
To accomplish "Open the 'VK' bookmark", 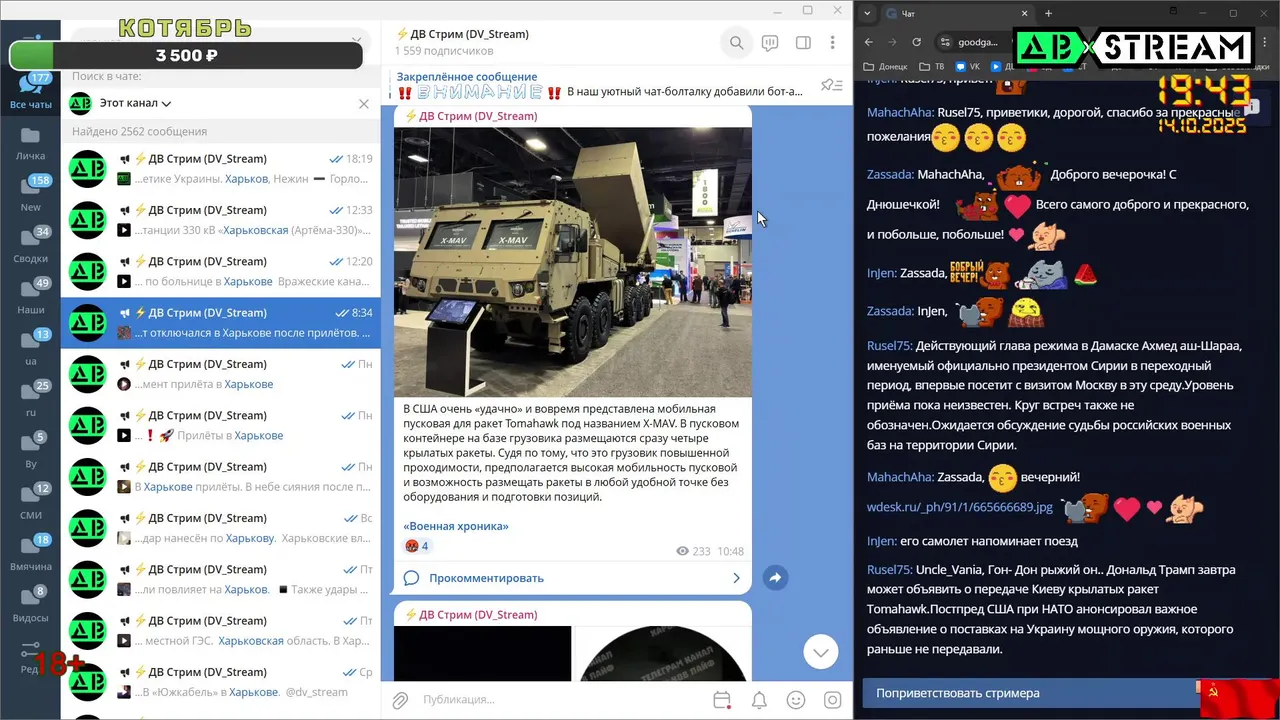I will pyautogui.click(x=966, y=67).
